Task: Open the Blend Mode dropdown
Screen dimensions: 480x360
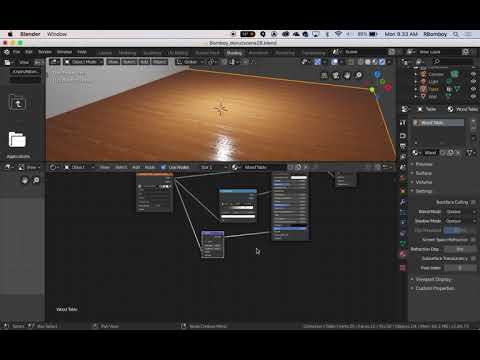Action: 461,212
